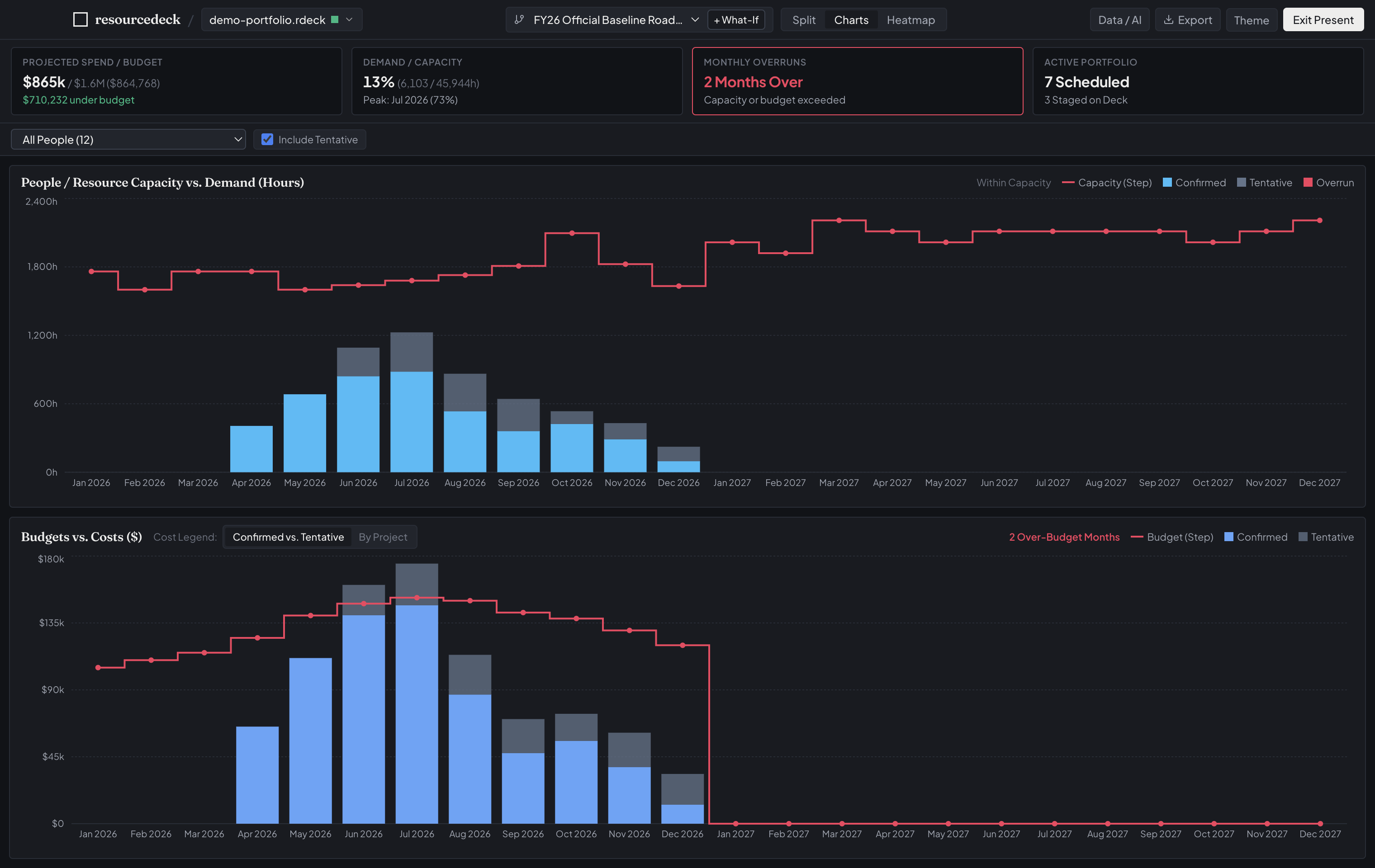Click Dec 2026 bar in capacity chart
Image resolution: width=1375 pixels, height=868 pixels.
(678, 459)
